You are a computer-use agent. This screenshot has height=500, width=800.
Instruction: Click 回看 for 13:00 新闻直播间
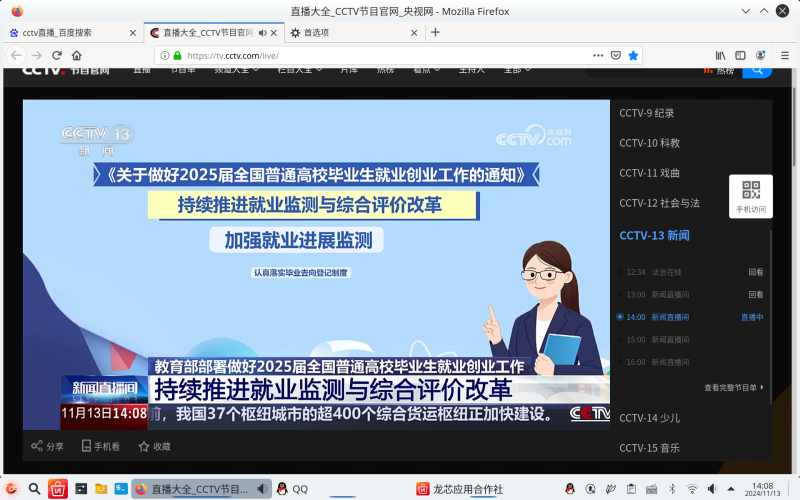coord(756,295)
